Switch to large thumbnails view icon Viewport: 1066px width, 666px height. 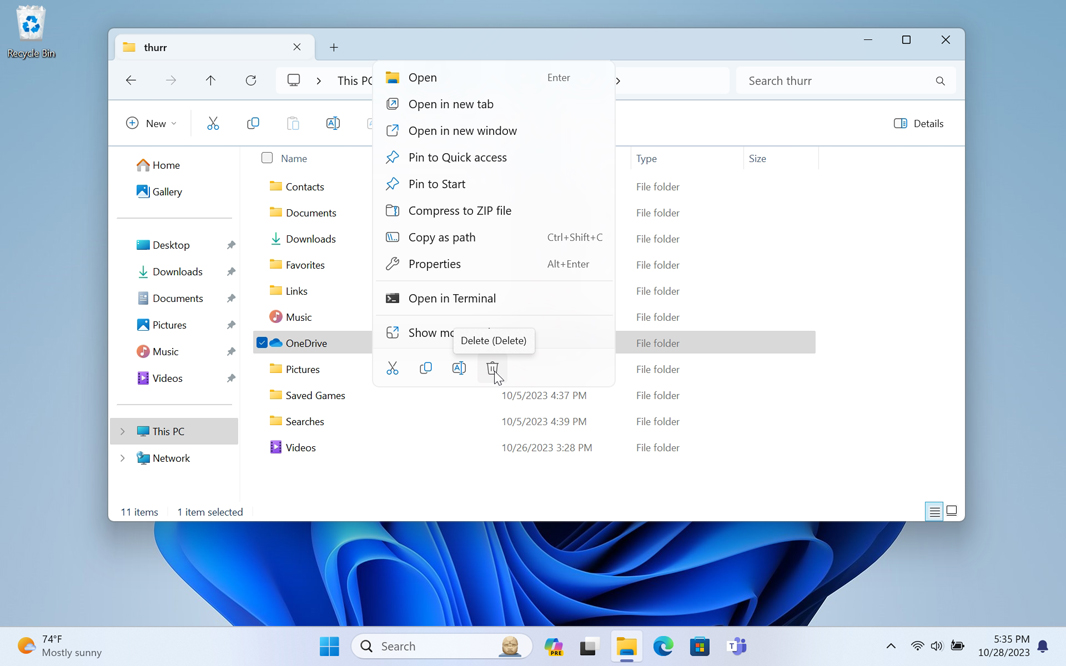pos(952,511)
